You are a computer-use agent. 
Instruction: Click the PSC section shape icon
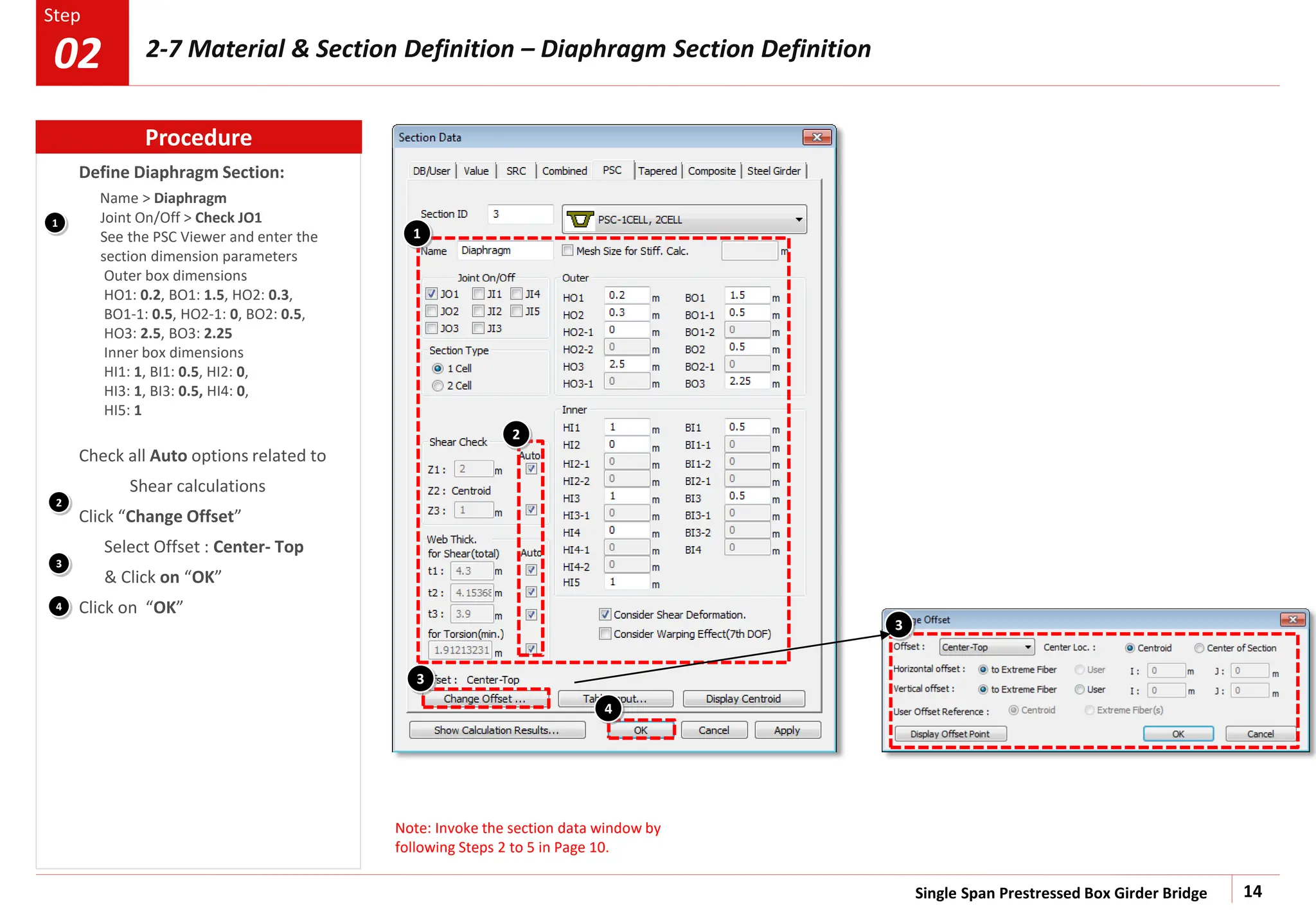(580, 220)
